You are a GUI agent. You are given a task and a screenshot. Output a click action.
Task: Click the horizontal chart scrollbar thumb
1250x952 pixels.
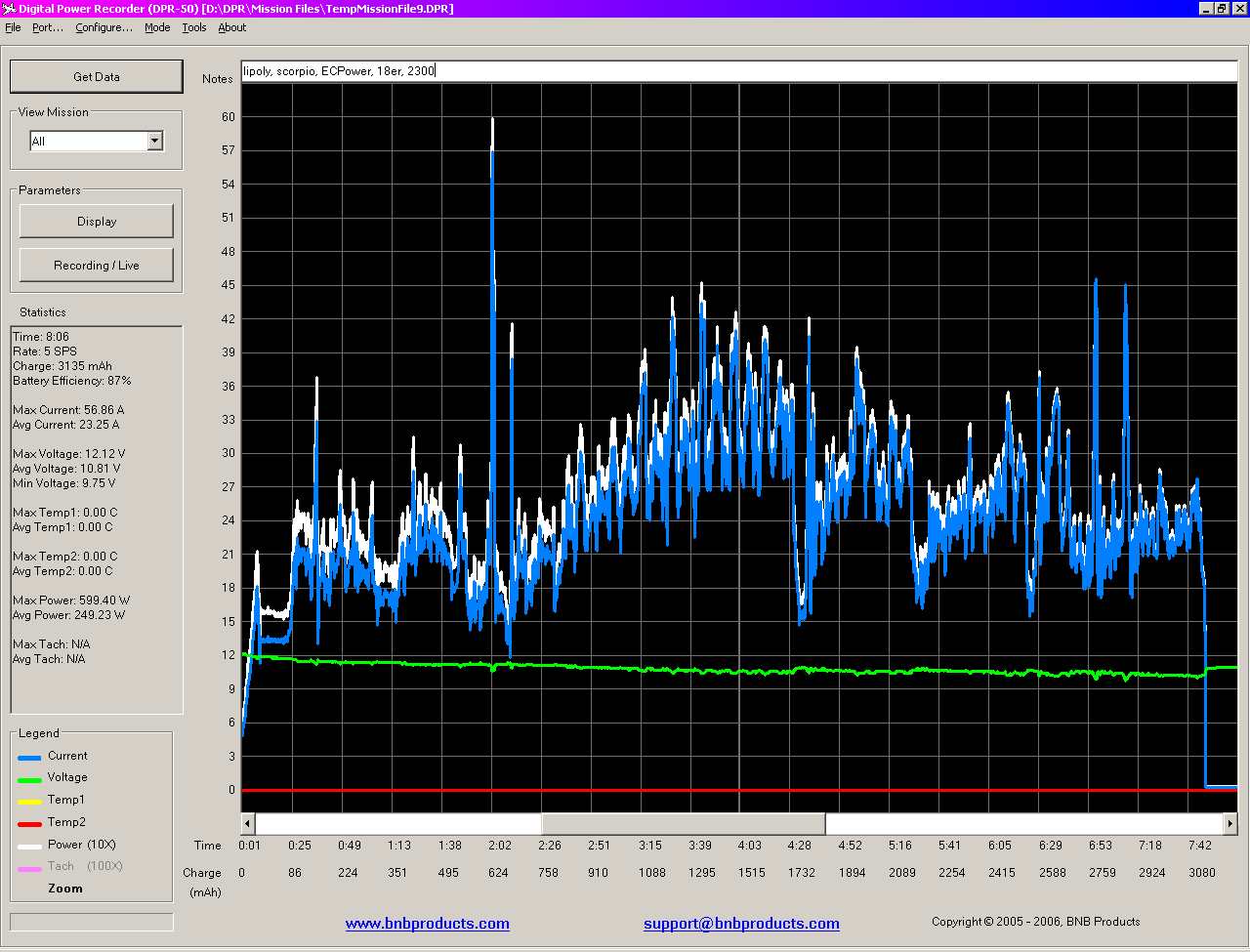point(684,823)
